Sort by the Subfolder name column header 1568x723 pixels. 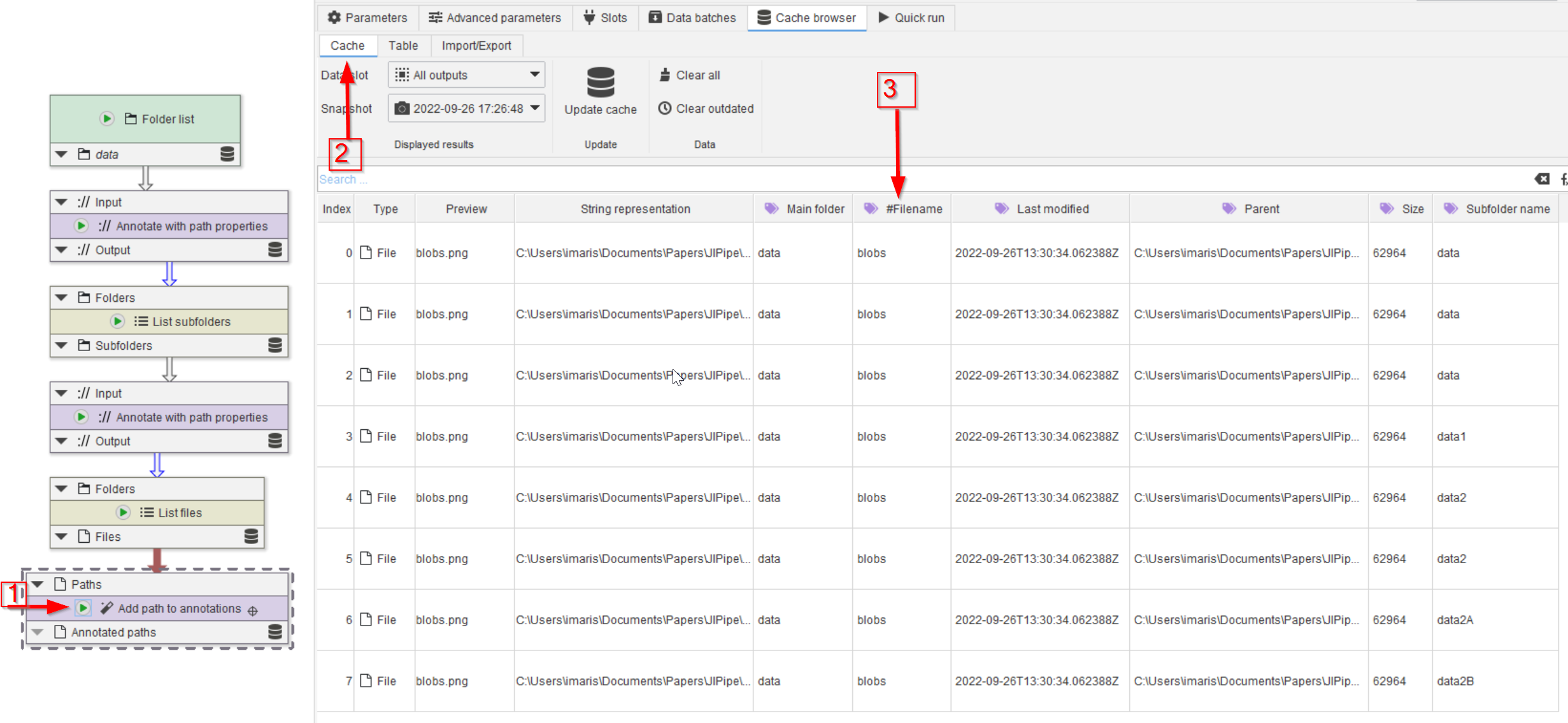pyautogui.click(x=1507, y=209)
